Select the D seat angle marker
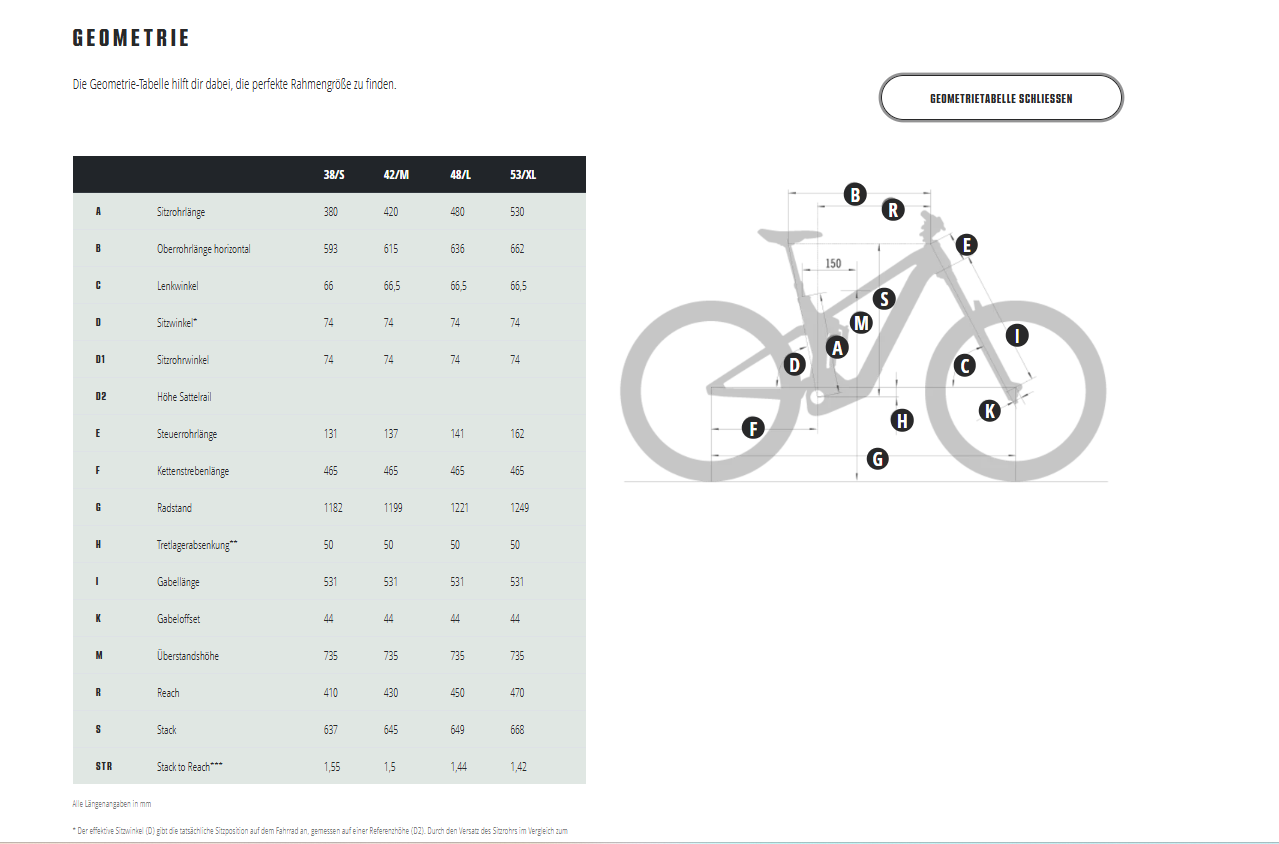The image size is (1279, 844). pos(794,365)
